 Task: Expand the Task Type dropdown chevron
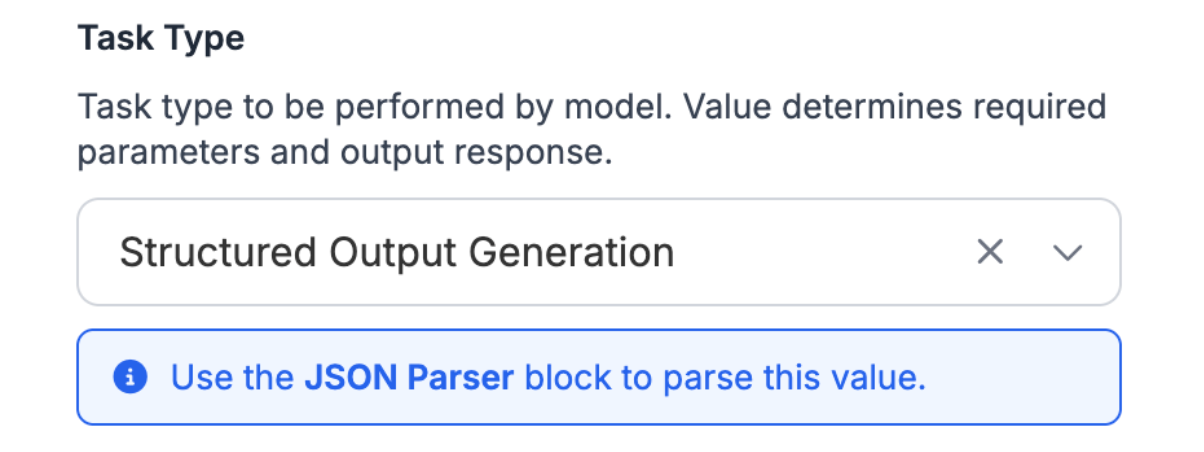(x=1068, y=253)
